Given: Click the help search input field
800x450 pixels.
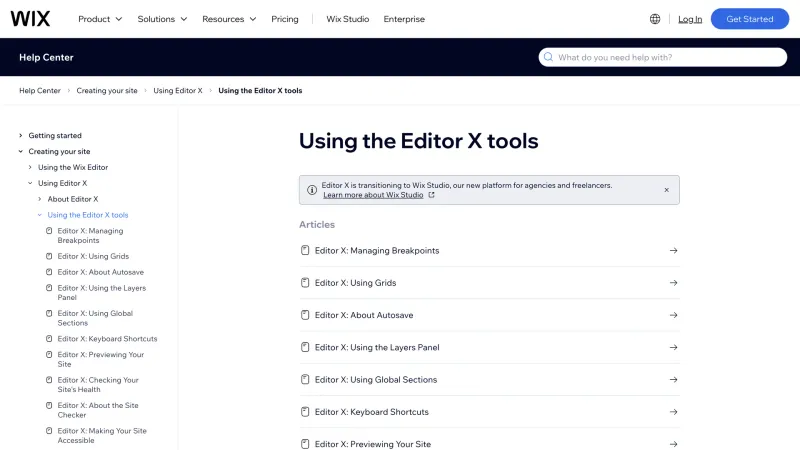Looking at the screenshot, I should [x=662, y=57].
